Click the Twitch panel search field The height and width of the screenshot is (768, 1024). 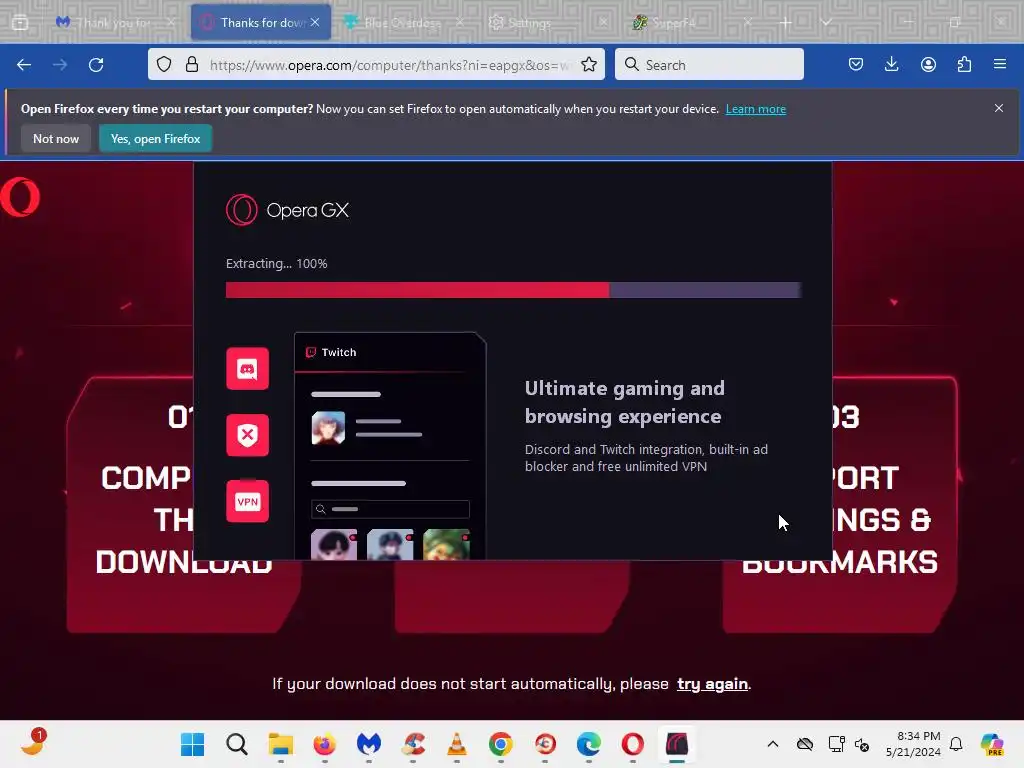pyautogui.click(x=391, y=509)
